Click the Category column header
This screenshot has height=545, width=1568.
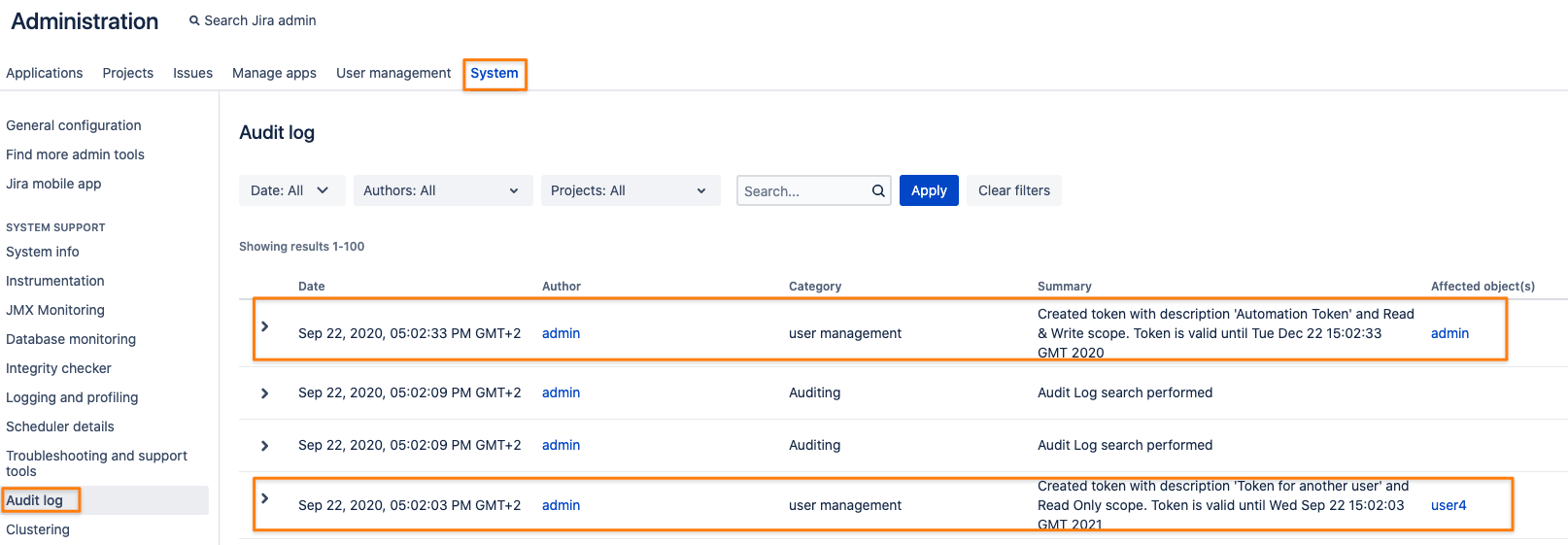point(815,287)
